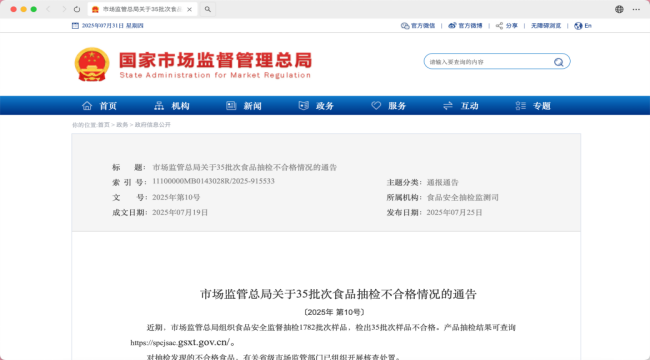This screenshot has width=650, height=360.
Task: Open the 首页 navigation item
Action: (108, 106)
